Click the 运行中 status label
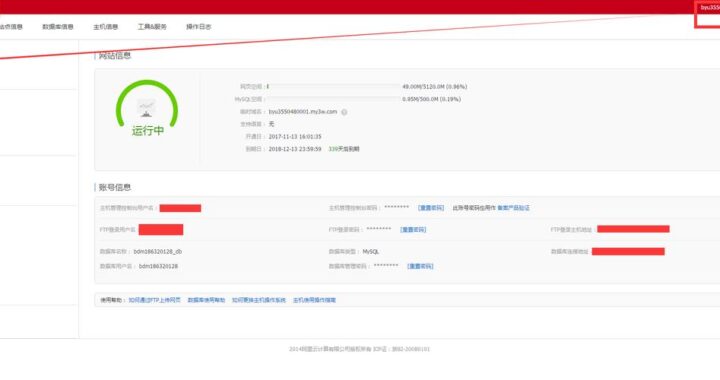This screenshot has width=720, height=380. [148, 131]
